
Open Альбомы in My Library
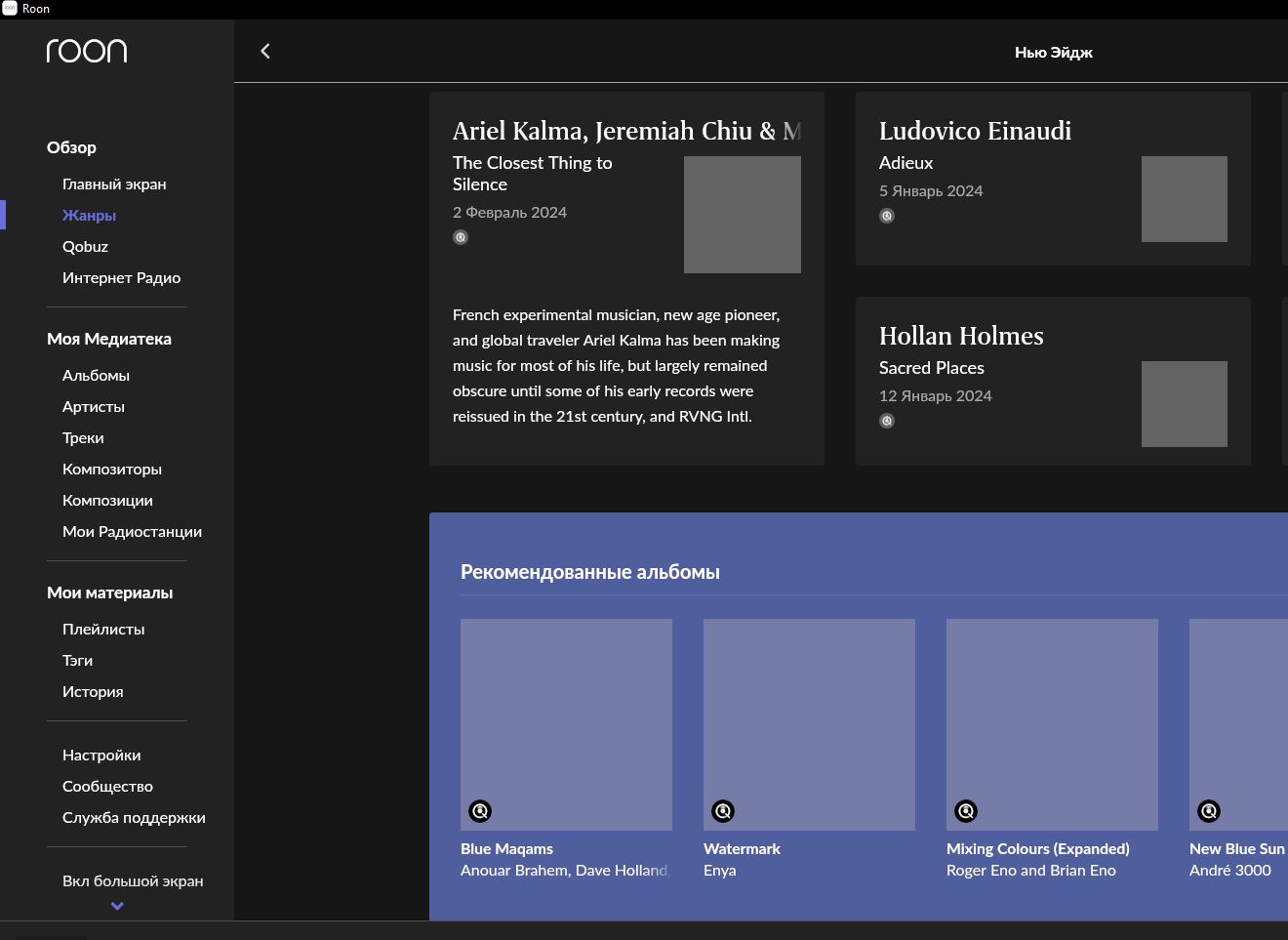pos(96,375)
